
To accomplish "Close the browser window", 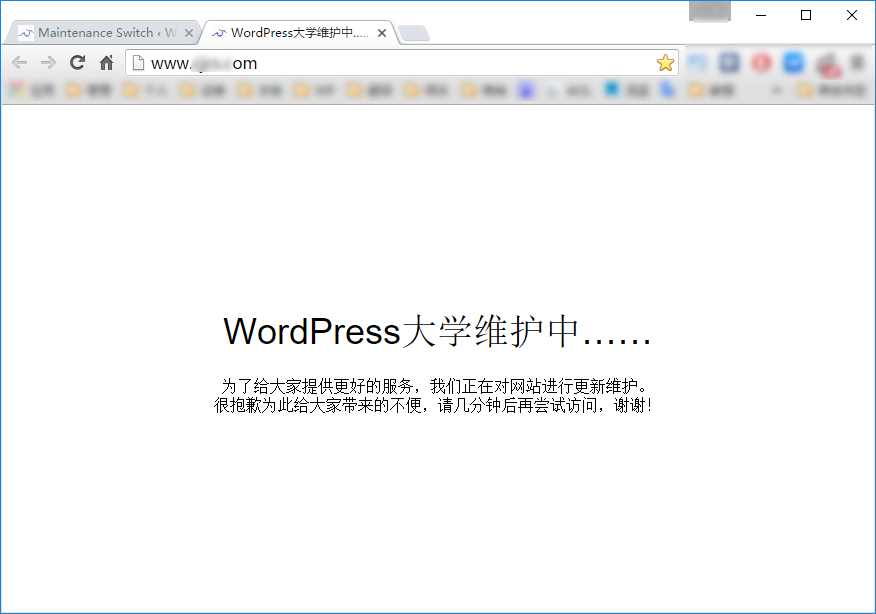I will pos(851,15).
